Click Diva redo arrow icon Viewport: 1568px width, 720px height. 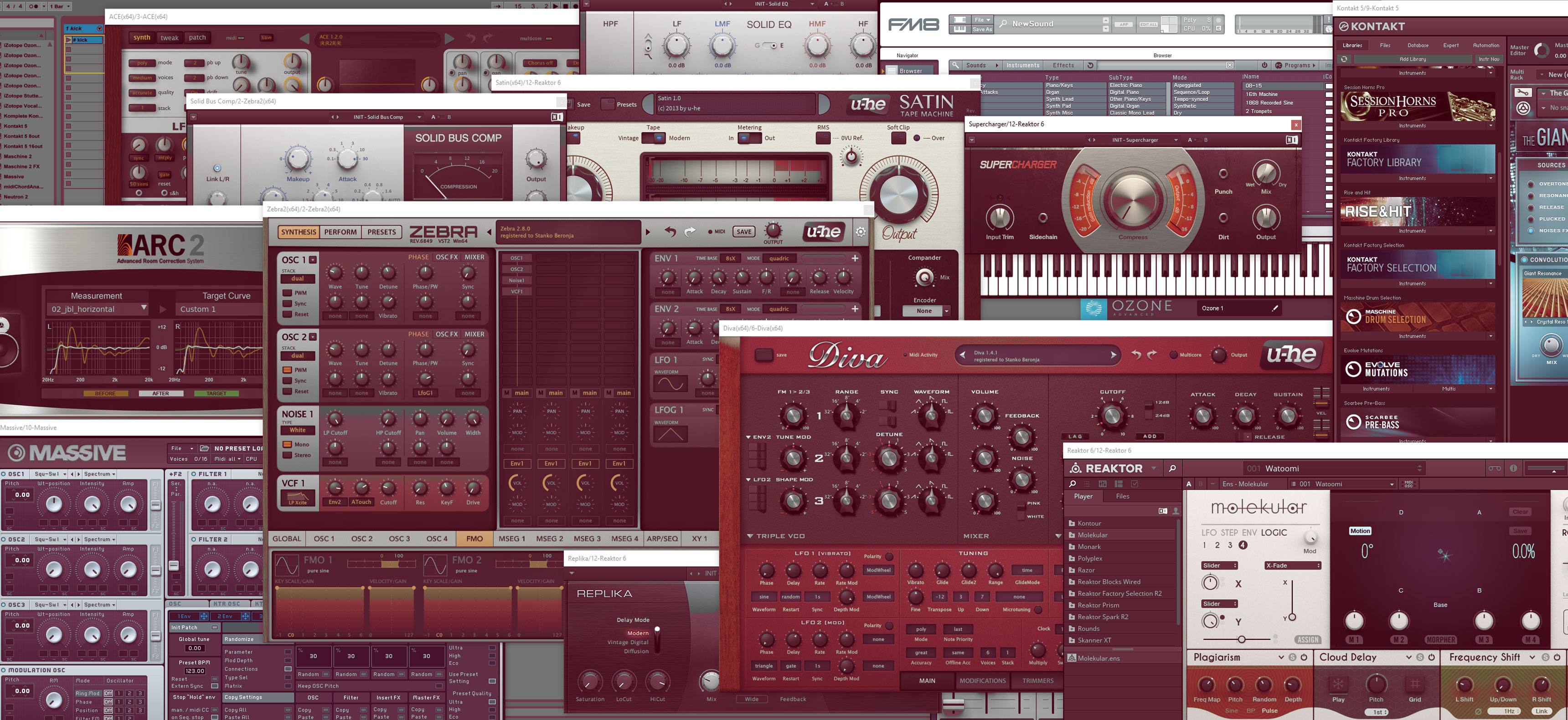tap(1152, 354)
